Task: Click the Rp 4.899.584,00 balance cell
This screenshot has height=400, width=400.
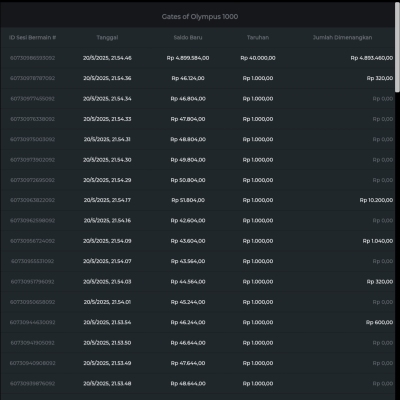Action: pyautogui.click(x=188, y=58)
